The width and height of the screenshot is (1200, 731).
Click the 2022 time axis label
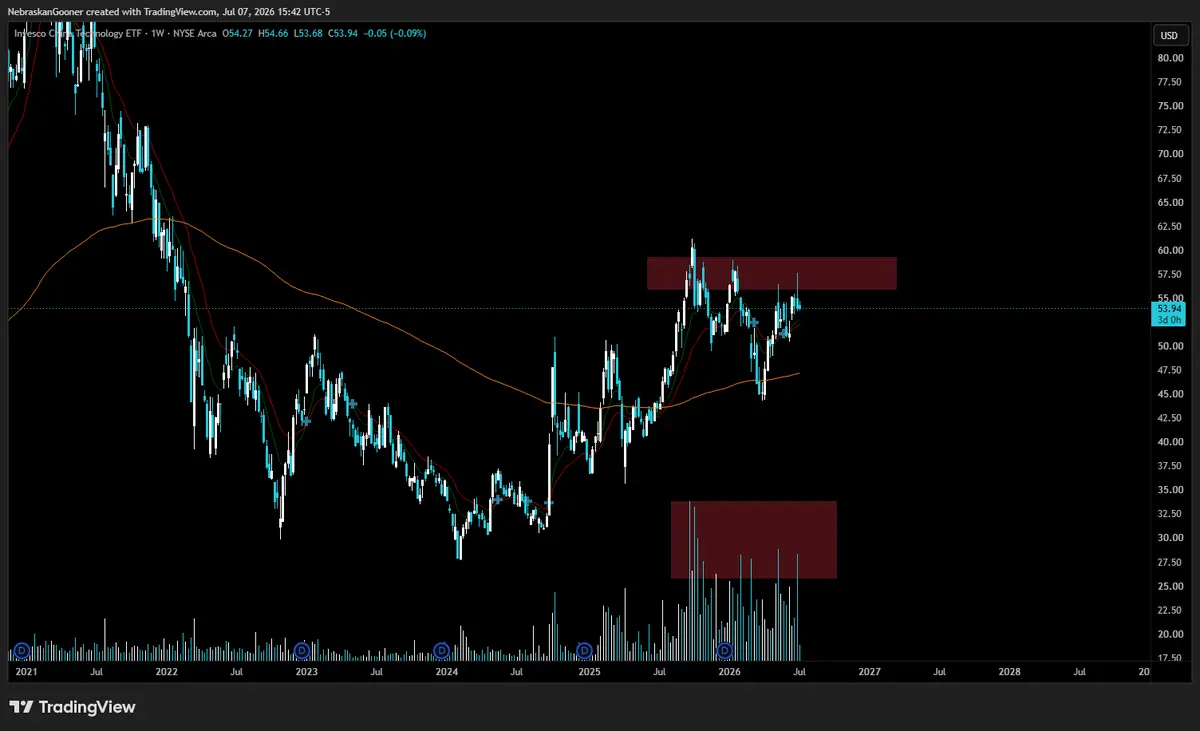pyautogui.click(x=166, y=673)
